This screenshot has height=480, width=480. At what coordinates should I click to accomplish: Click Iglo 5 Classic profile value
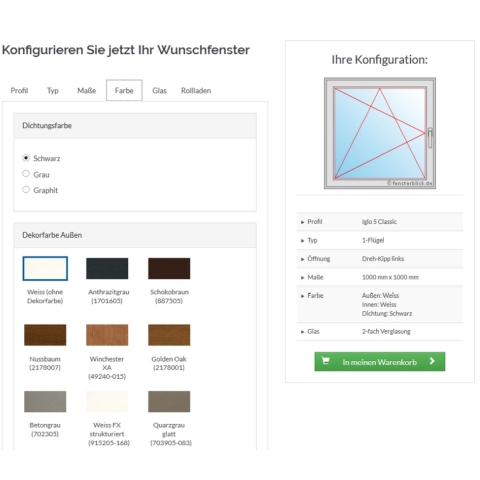point(379,222)
